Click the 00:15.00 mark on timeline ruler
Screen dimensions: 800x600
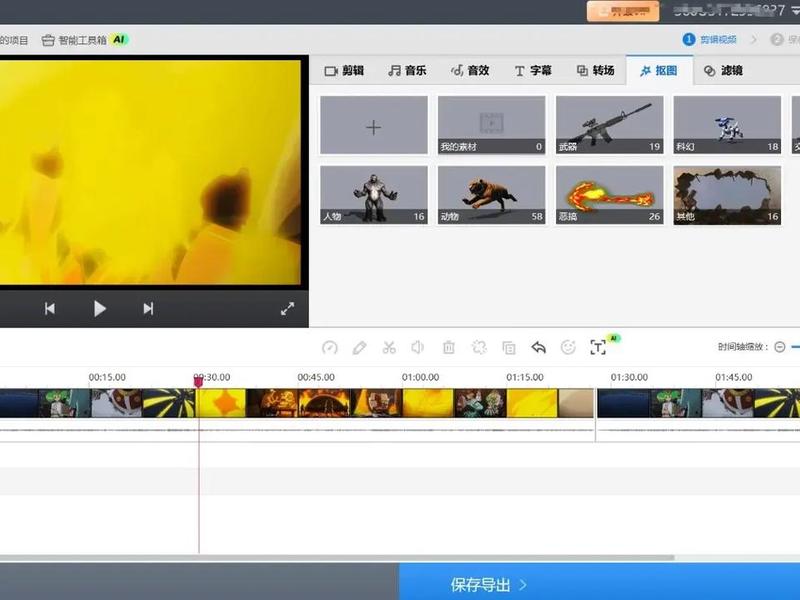(x=107, y=377)
